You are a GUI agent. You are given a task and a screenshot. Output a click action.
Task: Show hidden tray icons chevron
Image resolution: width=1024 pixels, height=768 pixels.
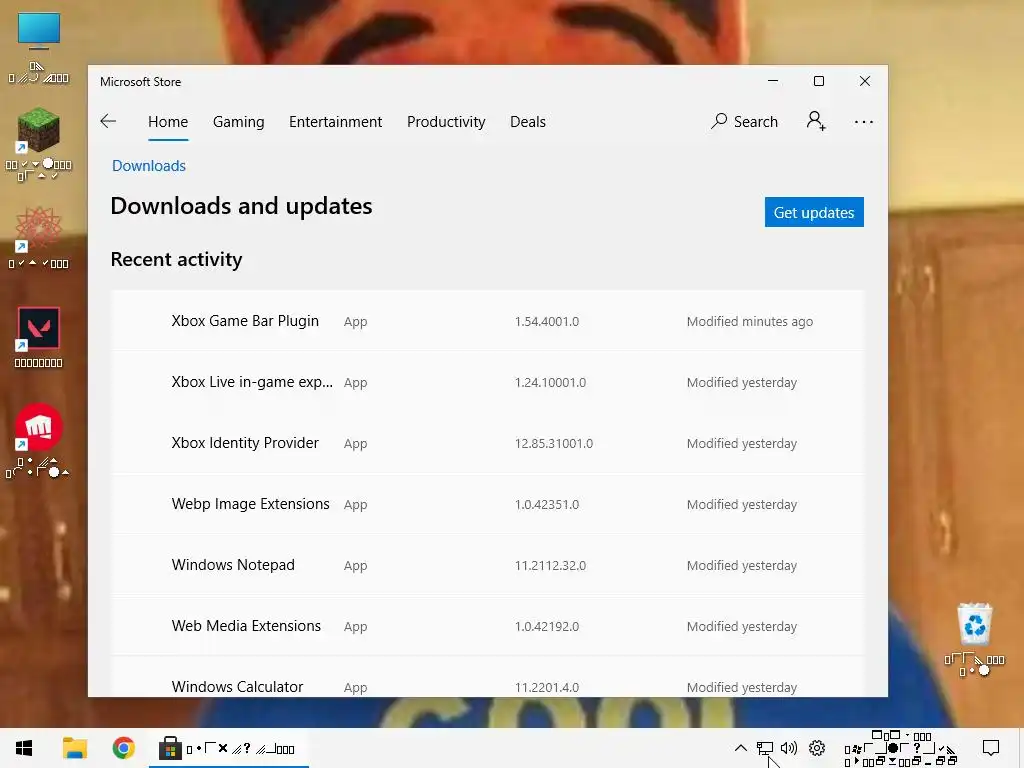tap(740, 748)
